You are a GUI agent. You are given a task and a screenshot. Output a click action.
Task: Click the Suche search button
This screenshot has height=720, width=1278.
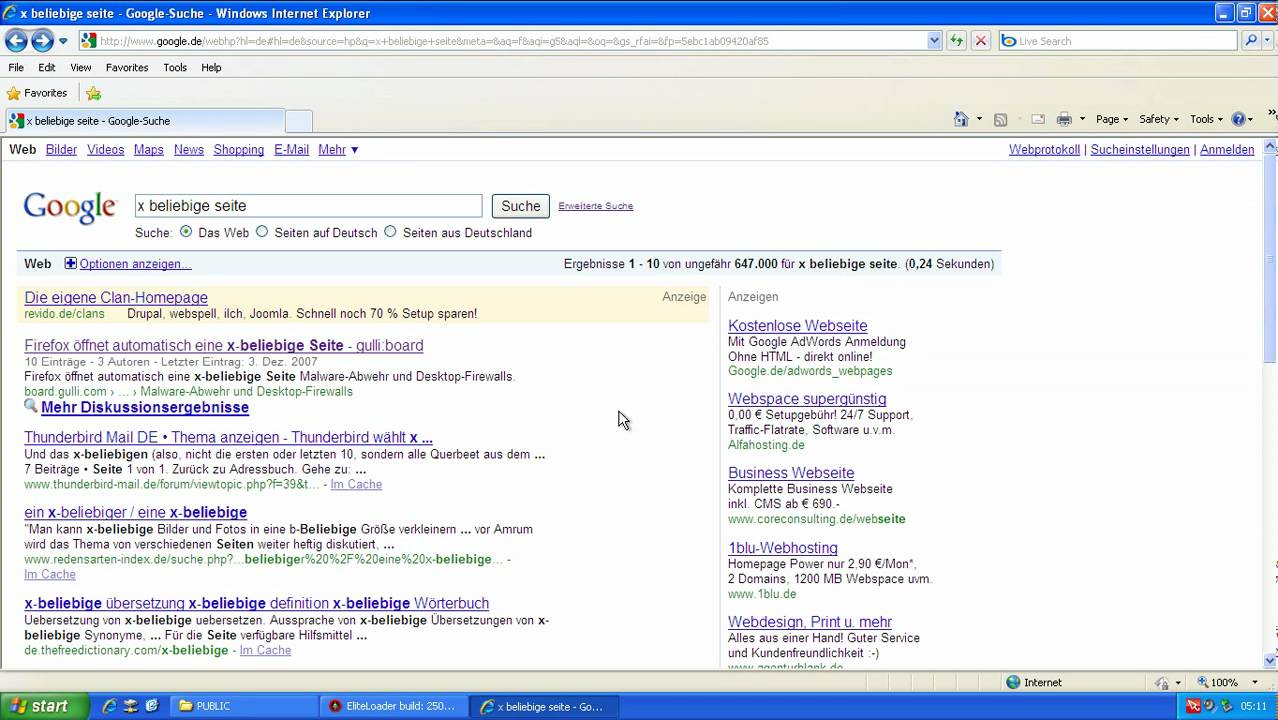pos(520,205)
